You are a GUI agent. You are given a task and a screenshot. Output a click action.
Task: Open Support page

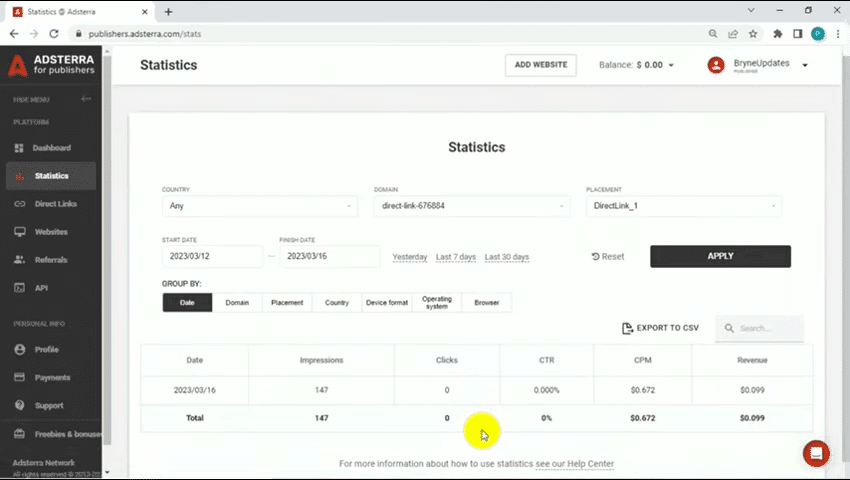[x=51, y=406]
